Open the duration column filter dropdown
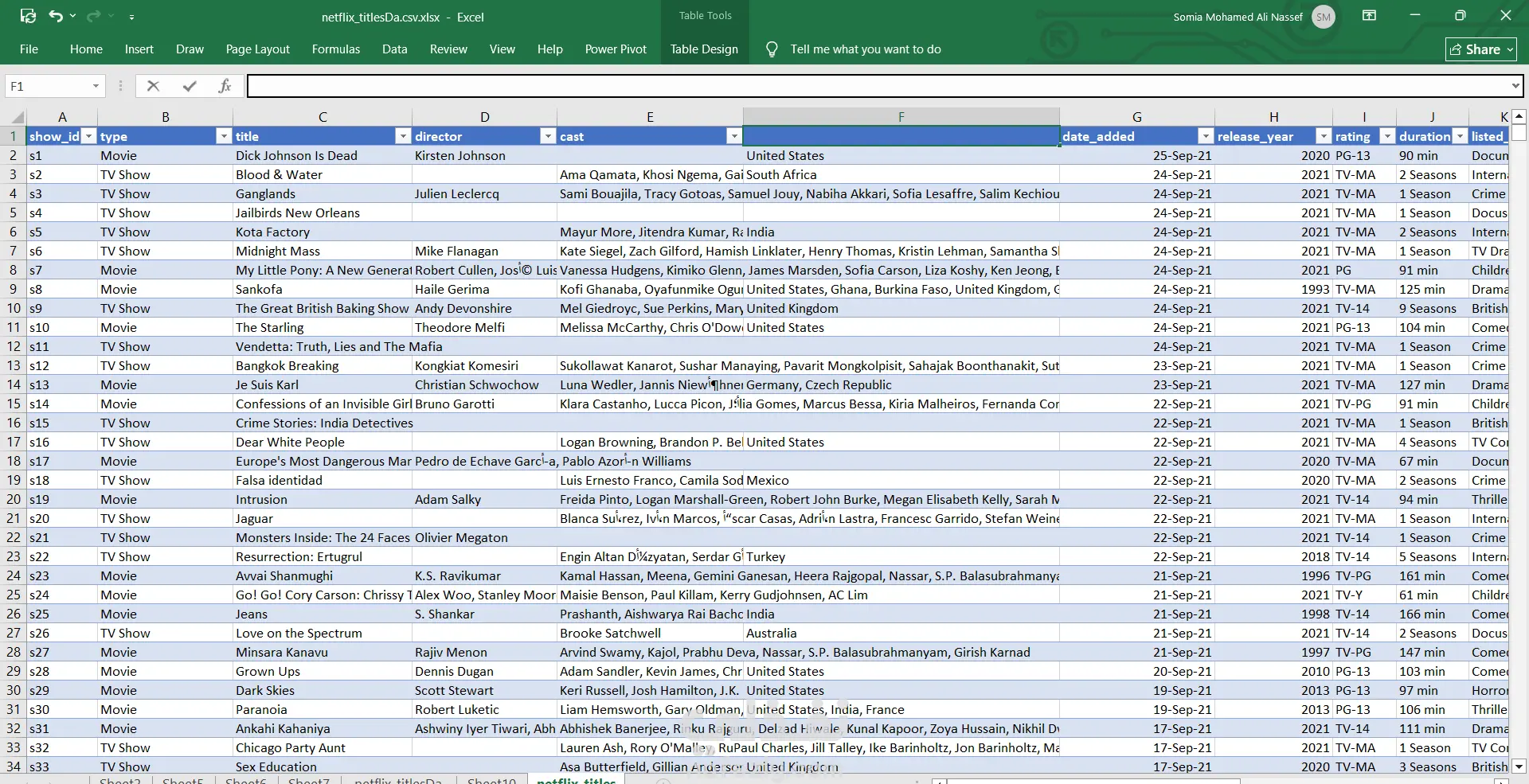1529x784 pixels. 1460,137
